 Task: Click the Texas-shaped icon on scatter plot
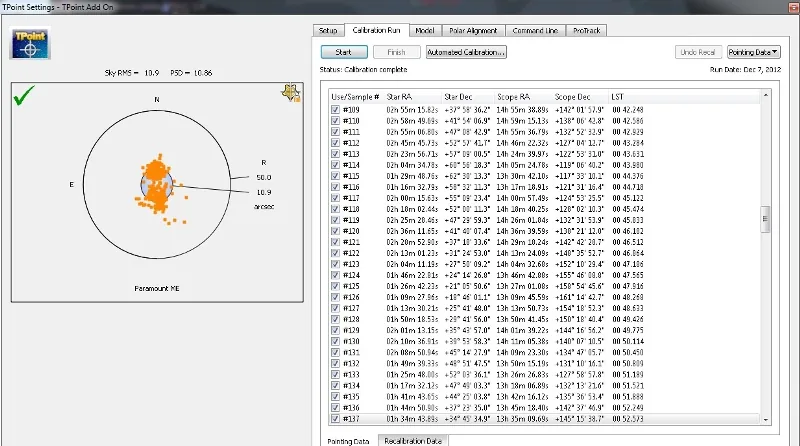[291, 93]
